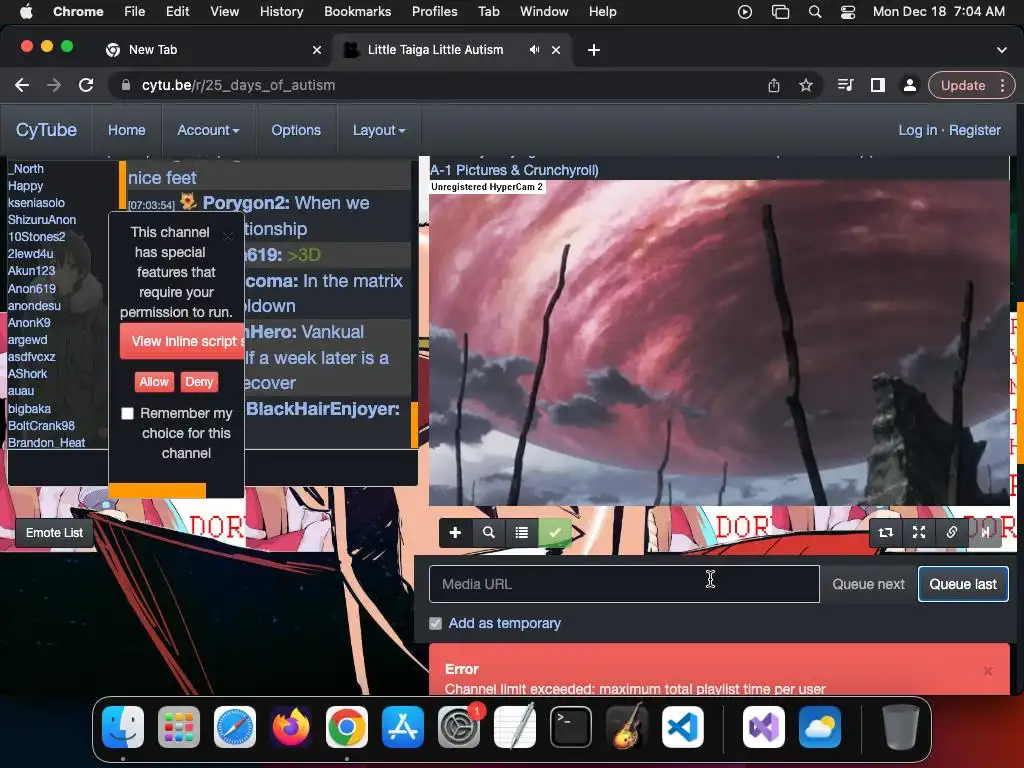Click the Porygon2 username in chat

pos(246,203)
